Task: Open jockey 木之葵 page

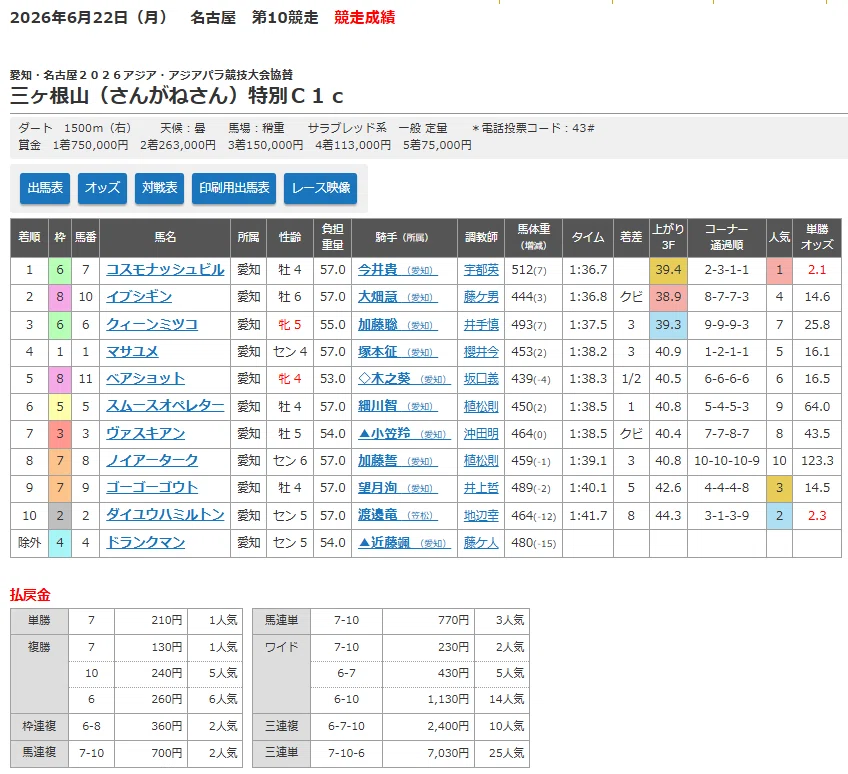Action: 404,379
